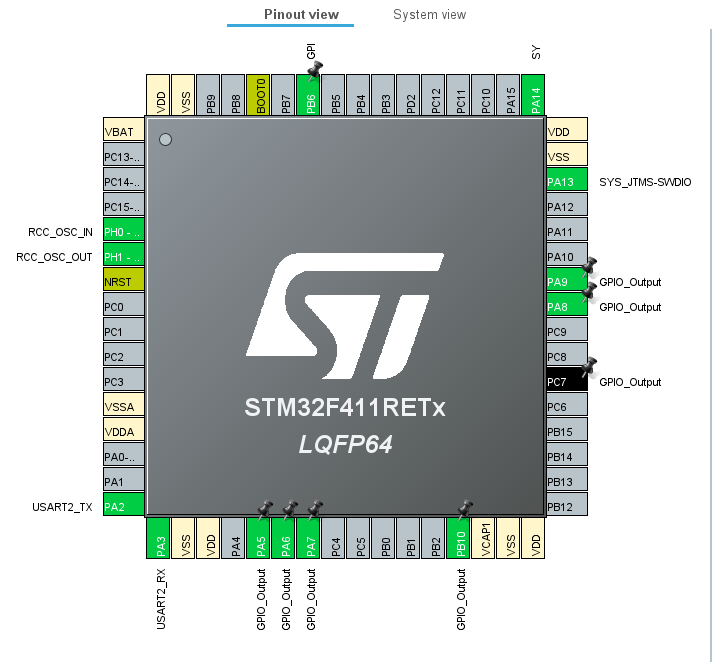Select the PA5 pin

click(258, 538)
